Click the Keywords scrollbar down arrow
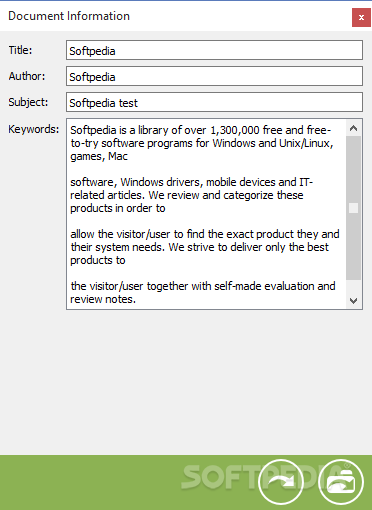This screenshot has height=510, width=372. [x=354, y=301]
